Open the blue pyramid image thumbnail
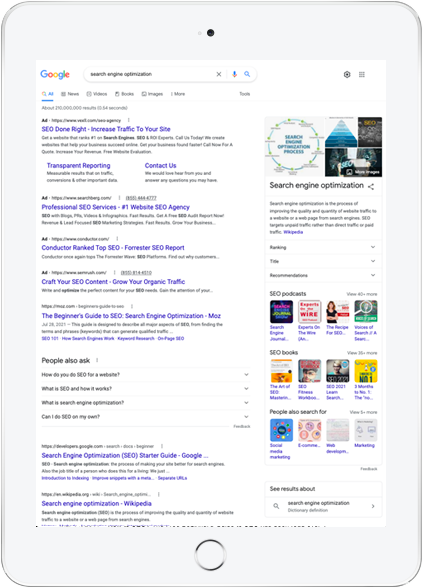 tap(340, 132)
